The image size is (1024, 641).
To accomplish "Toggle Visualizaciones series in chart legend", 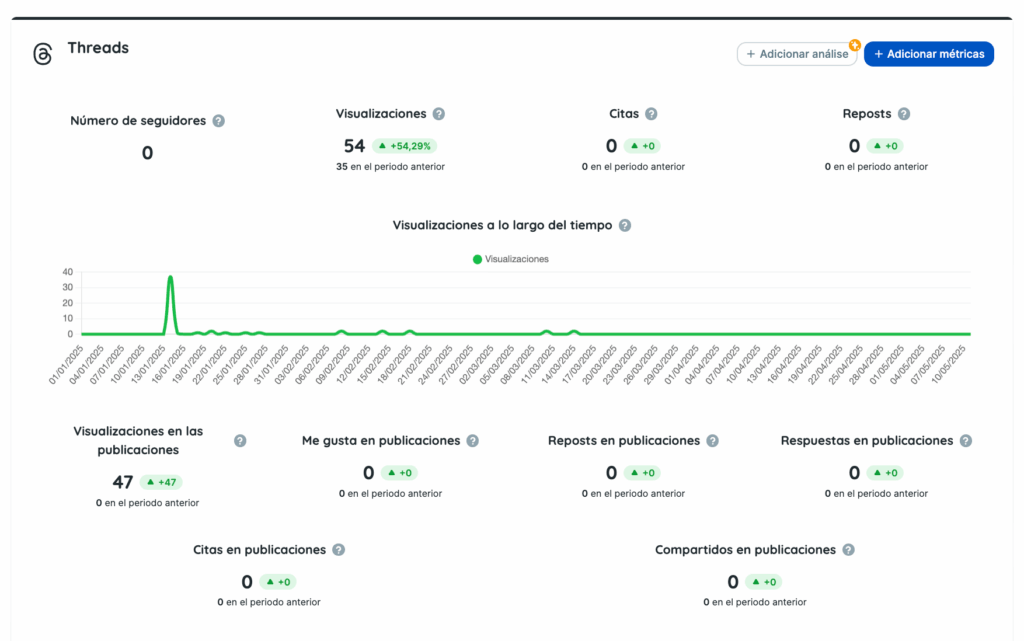I will click(x=516, y=259).
